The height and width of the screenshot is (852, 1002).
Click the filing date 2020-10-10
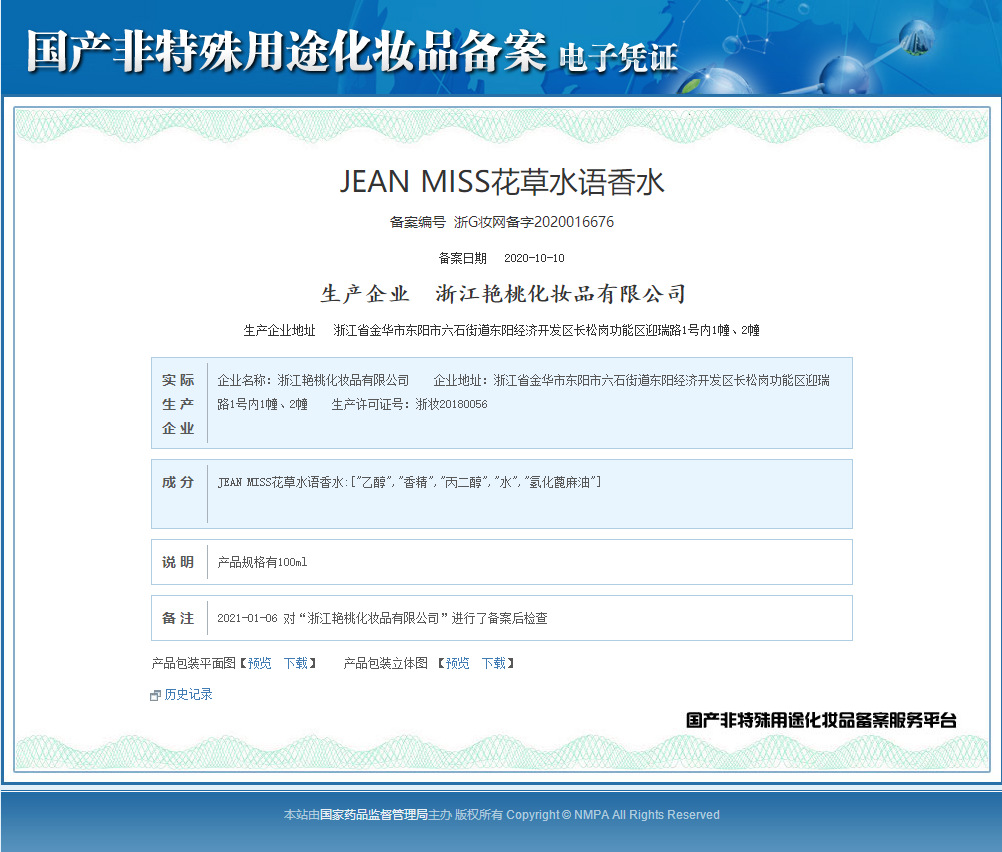click(534, 258)
